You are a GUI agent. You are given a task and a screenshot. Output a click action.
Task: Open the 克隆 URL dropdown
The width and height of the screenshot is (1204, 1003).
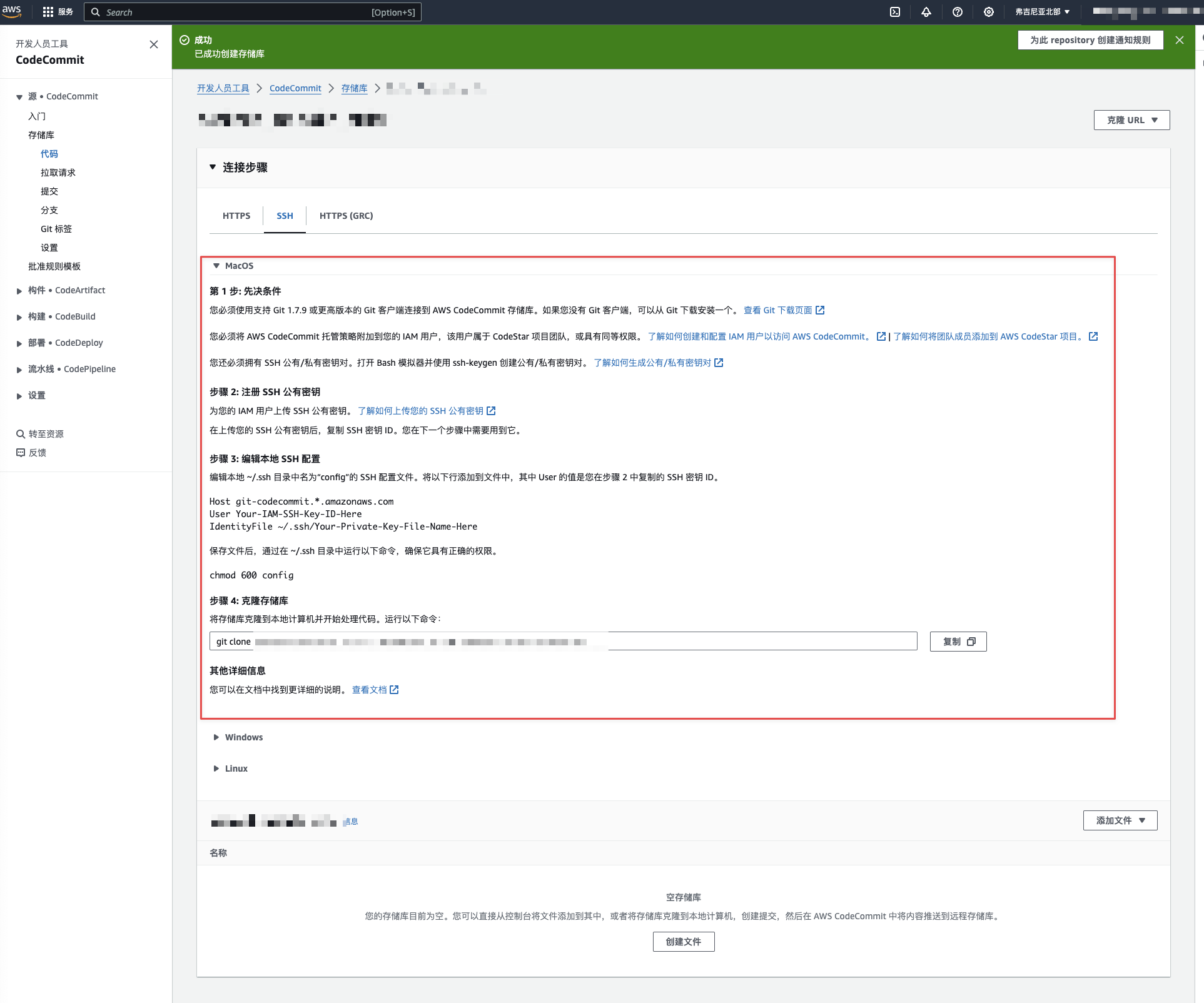pyautogui.click(x=1131, y=120)
